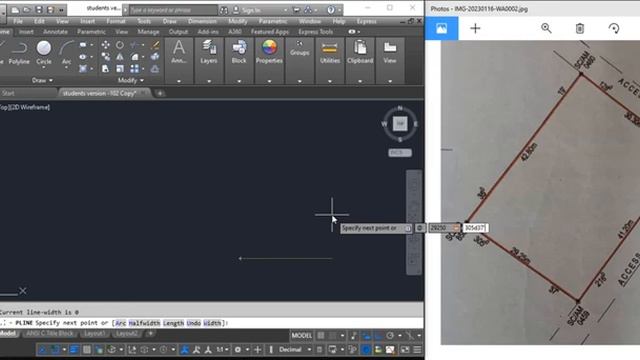Open the Layers panel button
This screenshot has height=360, width=640.
click(209, 52)
